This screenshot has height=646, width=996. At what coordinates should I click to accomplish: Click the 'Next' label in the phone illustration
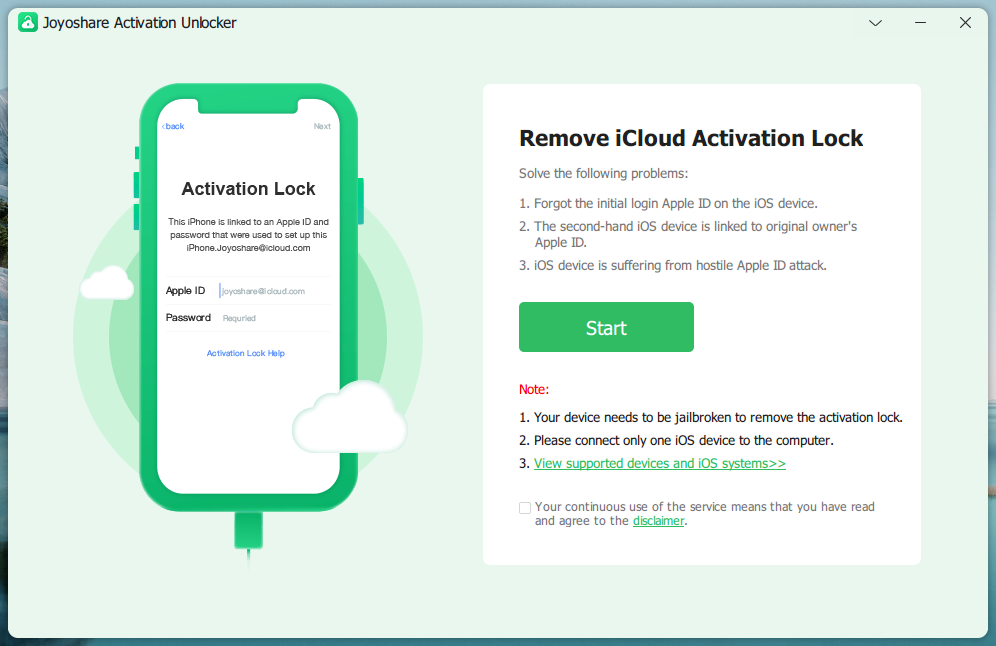click(322, 126)
